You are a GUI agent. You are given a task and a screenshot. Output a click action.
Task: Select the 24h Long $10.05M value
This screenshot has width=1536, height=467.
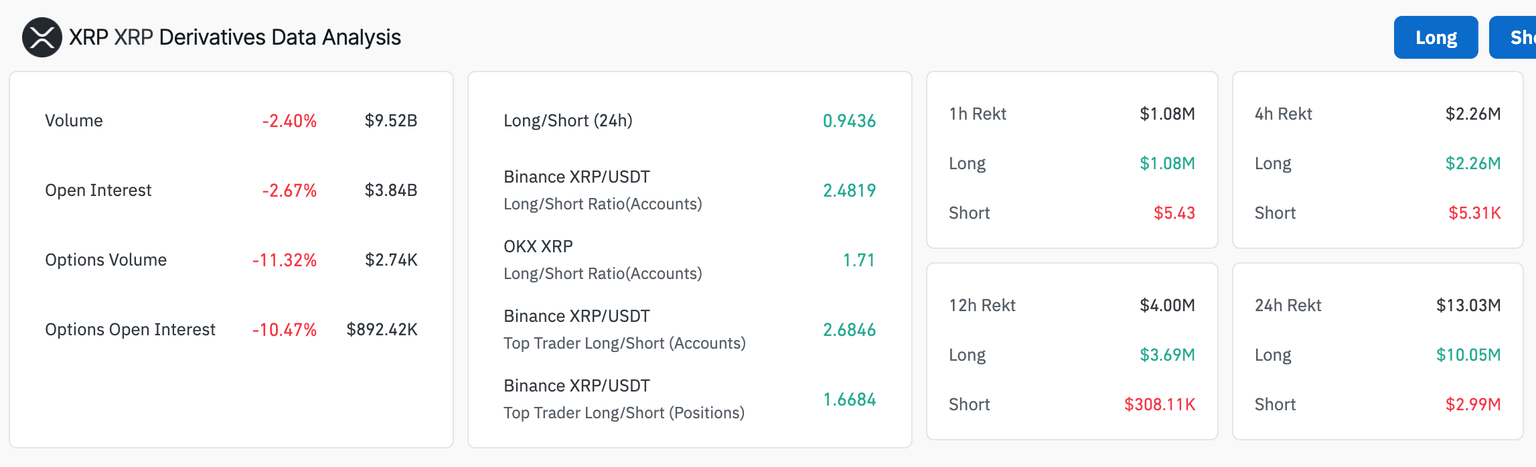pos(1468,355)
